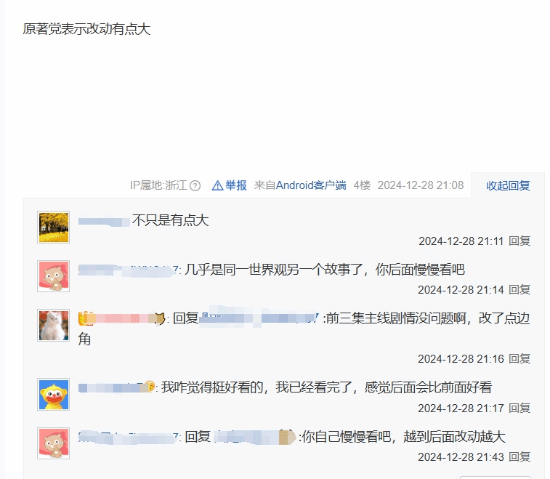
Task: Collapse replies via 收起回复
Action: click(x=508, y=185)
